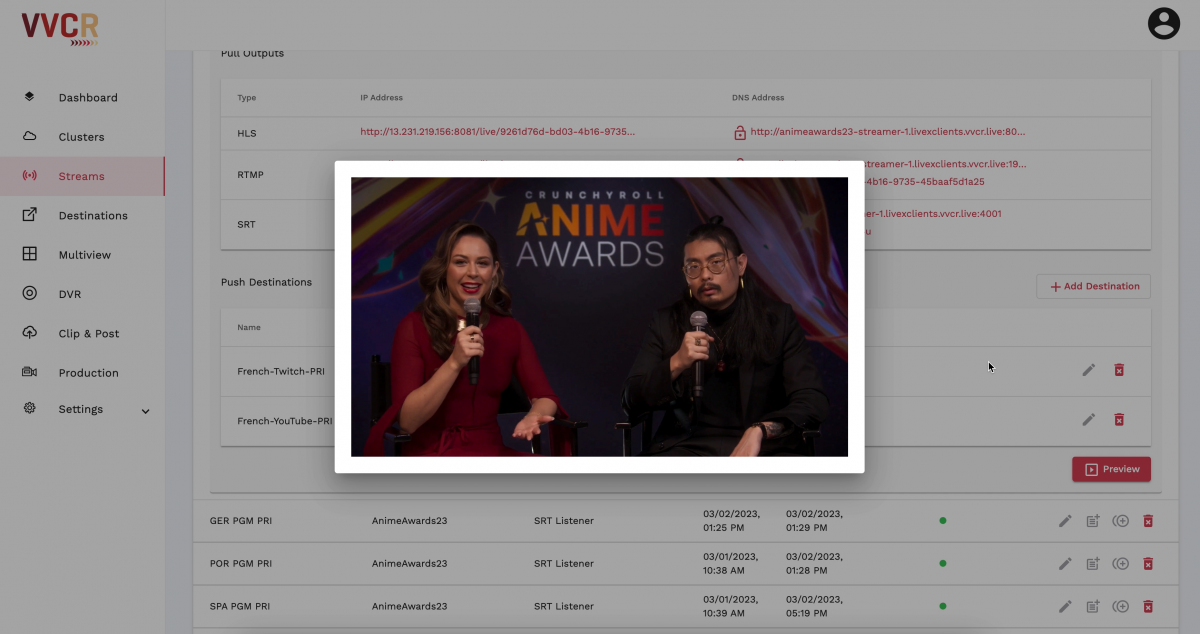Image resolution: width=1200 pixels, height=634 pixels.
Task: Click the add-note icon on SPA PGM PRI
Action: [1093, 606]
